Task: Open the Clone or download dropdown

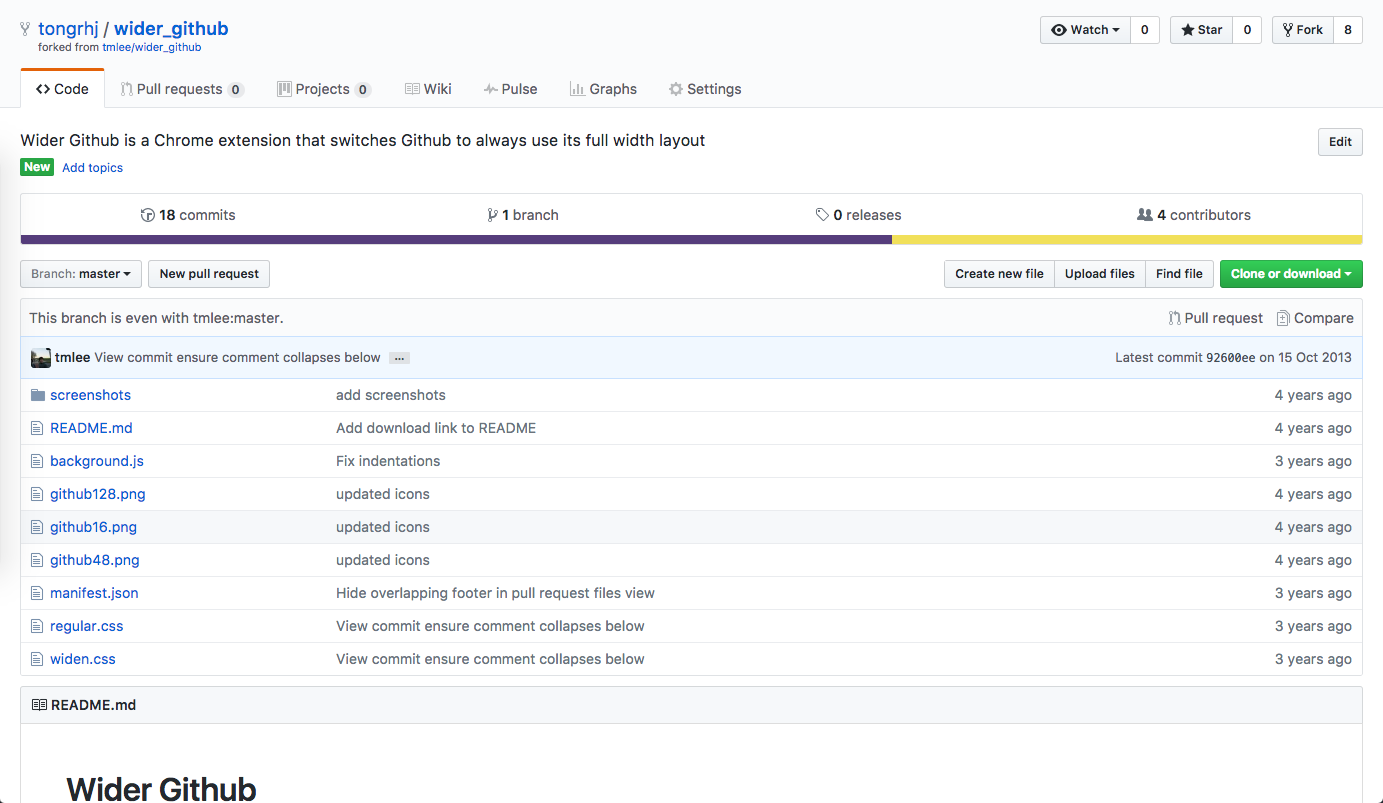Action: coord(1291,274)
